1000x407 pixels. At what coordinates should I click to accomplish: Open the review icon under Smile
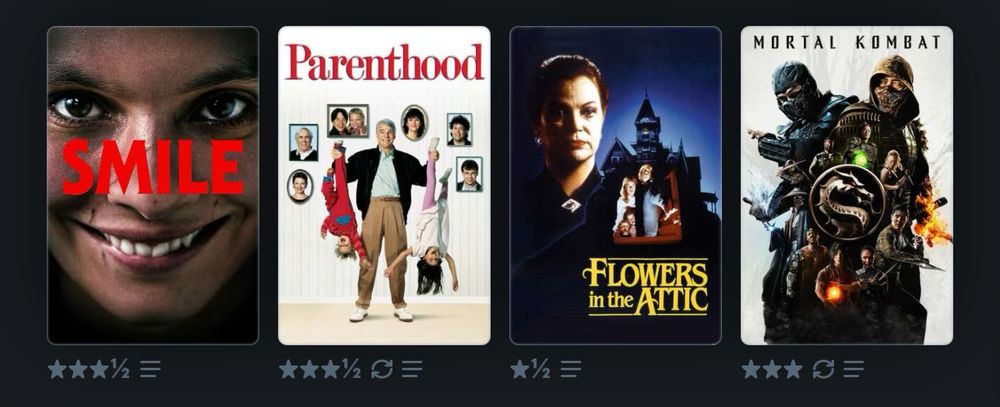coord(150,369)
